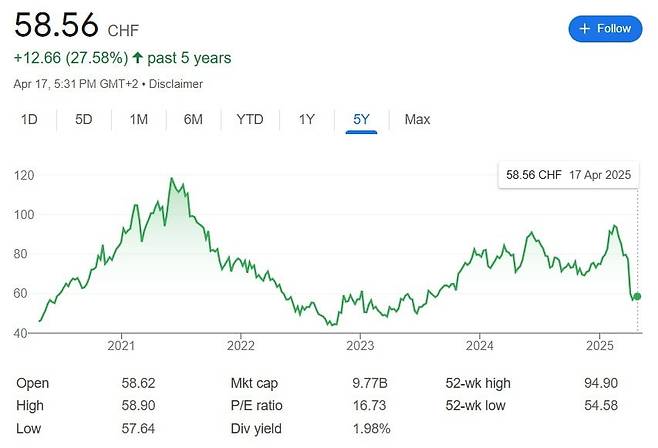Click the CHF currency label
Screen dimensions: 658x448
tap(123, 31)
